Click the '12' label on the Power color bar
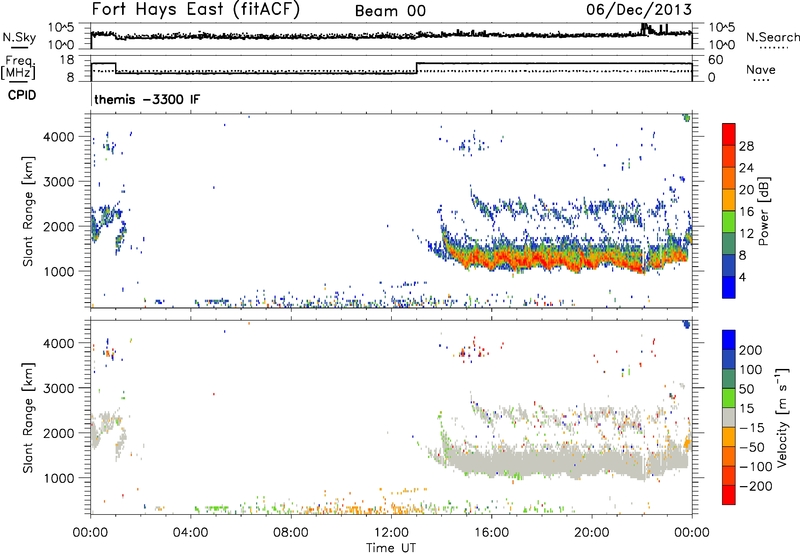Screen dimensions: 800x554 pos(746,234)
